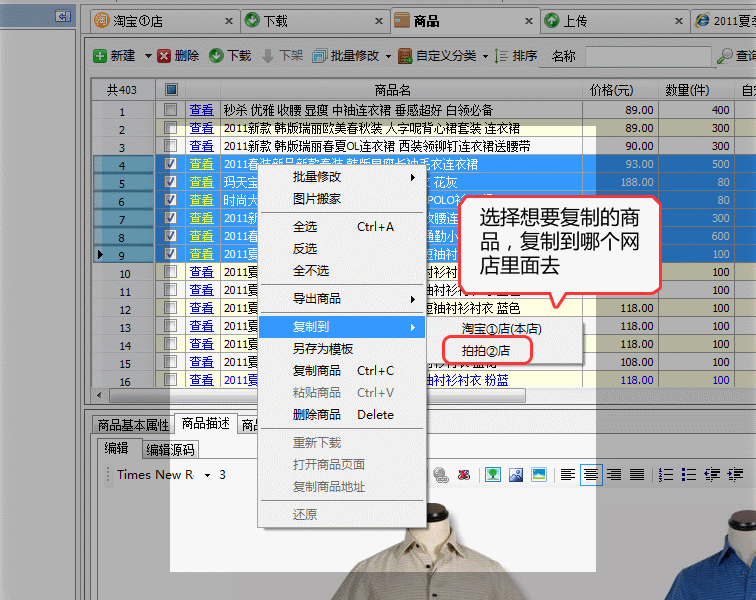This screenshot has width=756, height=600.
Task: Click the 下载 toolbar button
Action: click(x=230, y=56)
